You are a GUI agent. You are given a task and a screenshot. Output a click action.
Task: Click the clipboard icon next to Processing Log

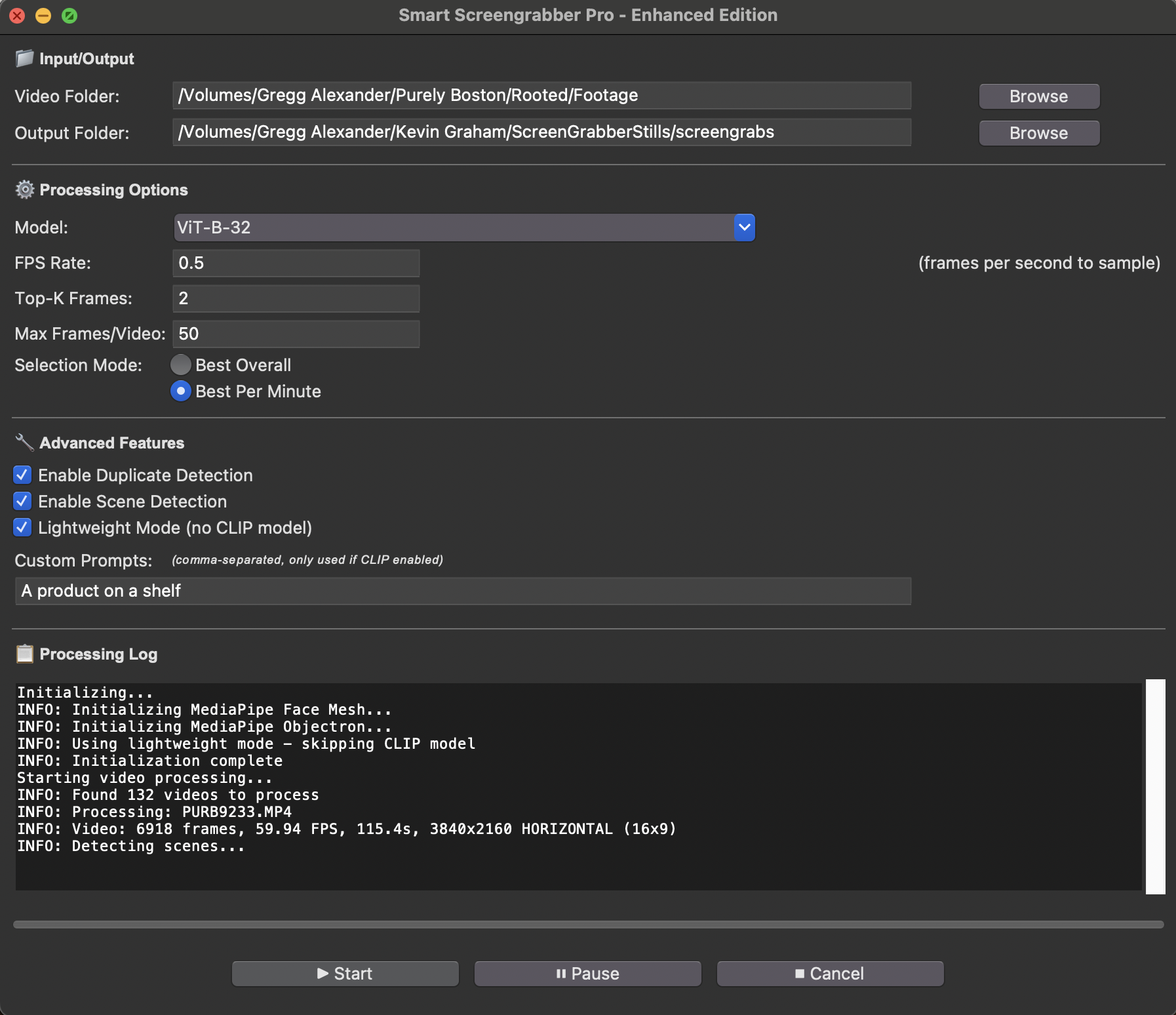[24, 654]
